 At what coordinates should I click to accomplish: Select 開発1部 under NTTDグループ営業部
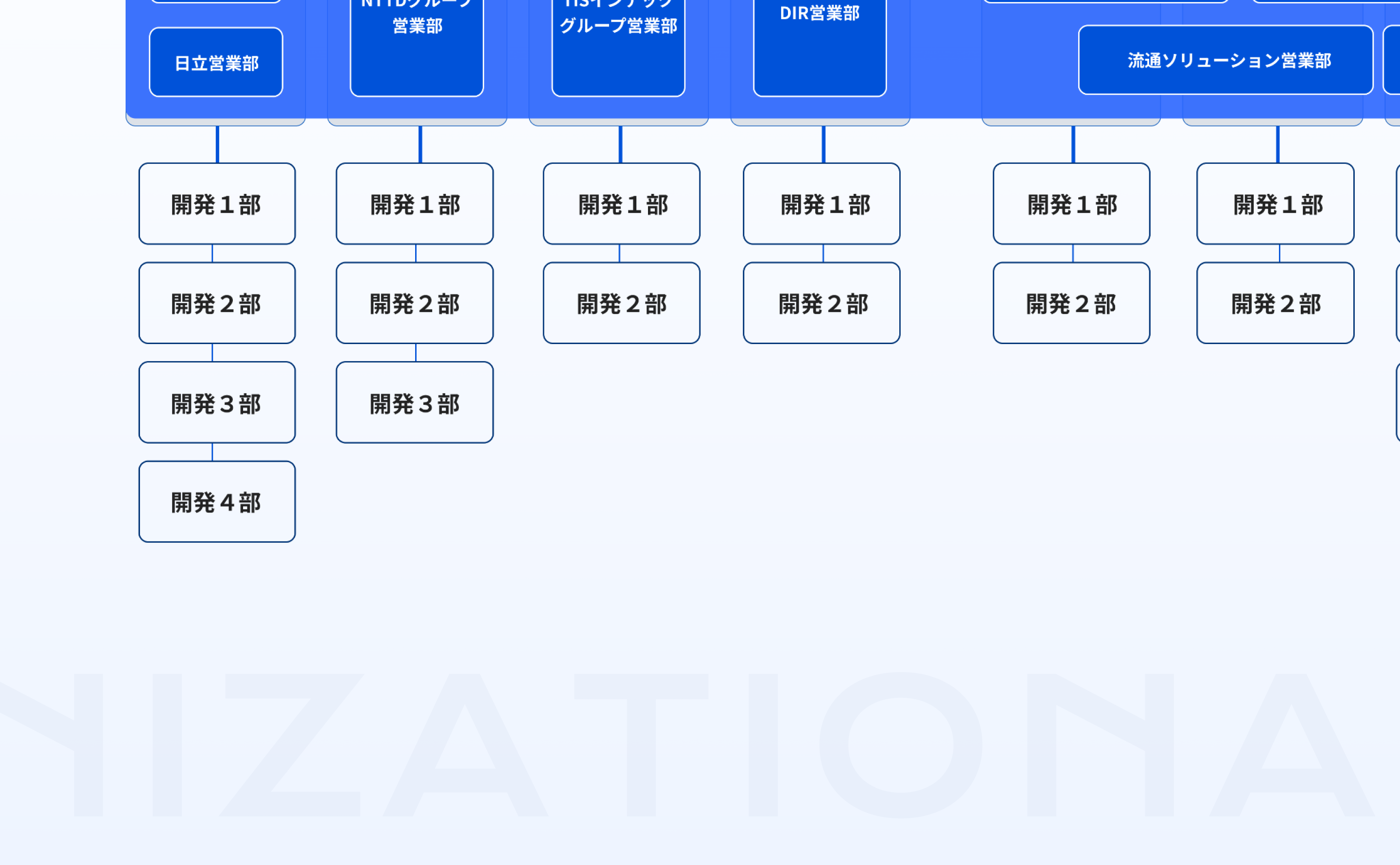tap(415, 203)
